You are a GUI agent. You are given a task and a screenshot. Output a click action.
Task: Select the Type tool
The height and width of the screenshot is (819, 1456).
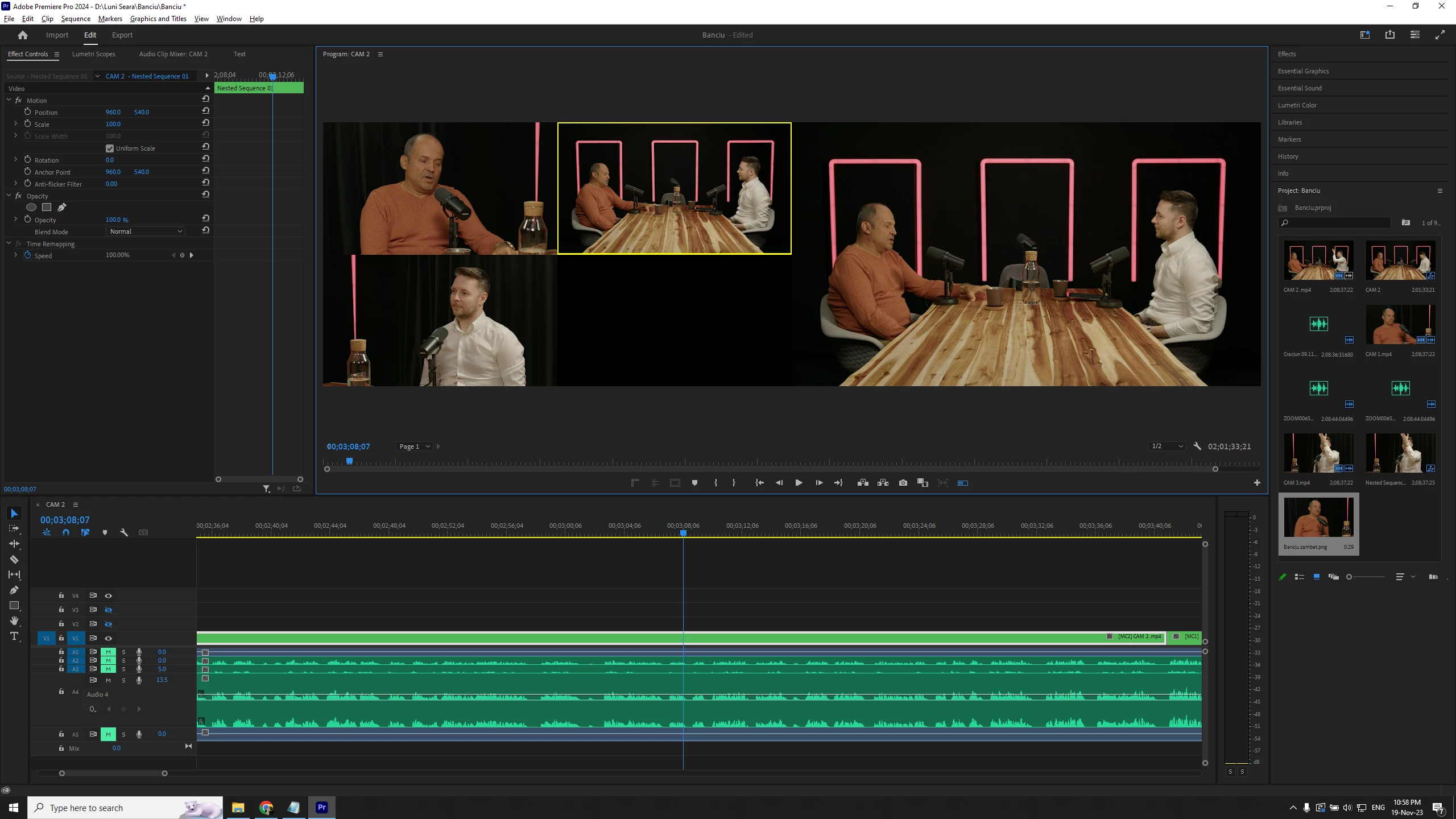(x=14, y=636)
